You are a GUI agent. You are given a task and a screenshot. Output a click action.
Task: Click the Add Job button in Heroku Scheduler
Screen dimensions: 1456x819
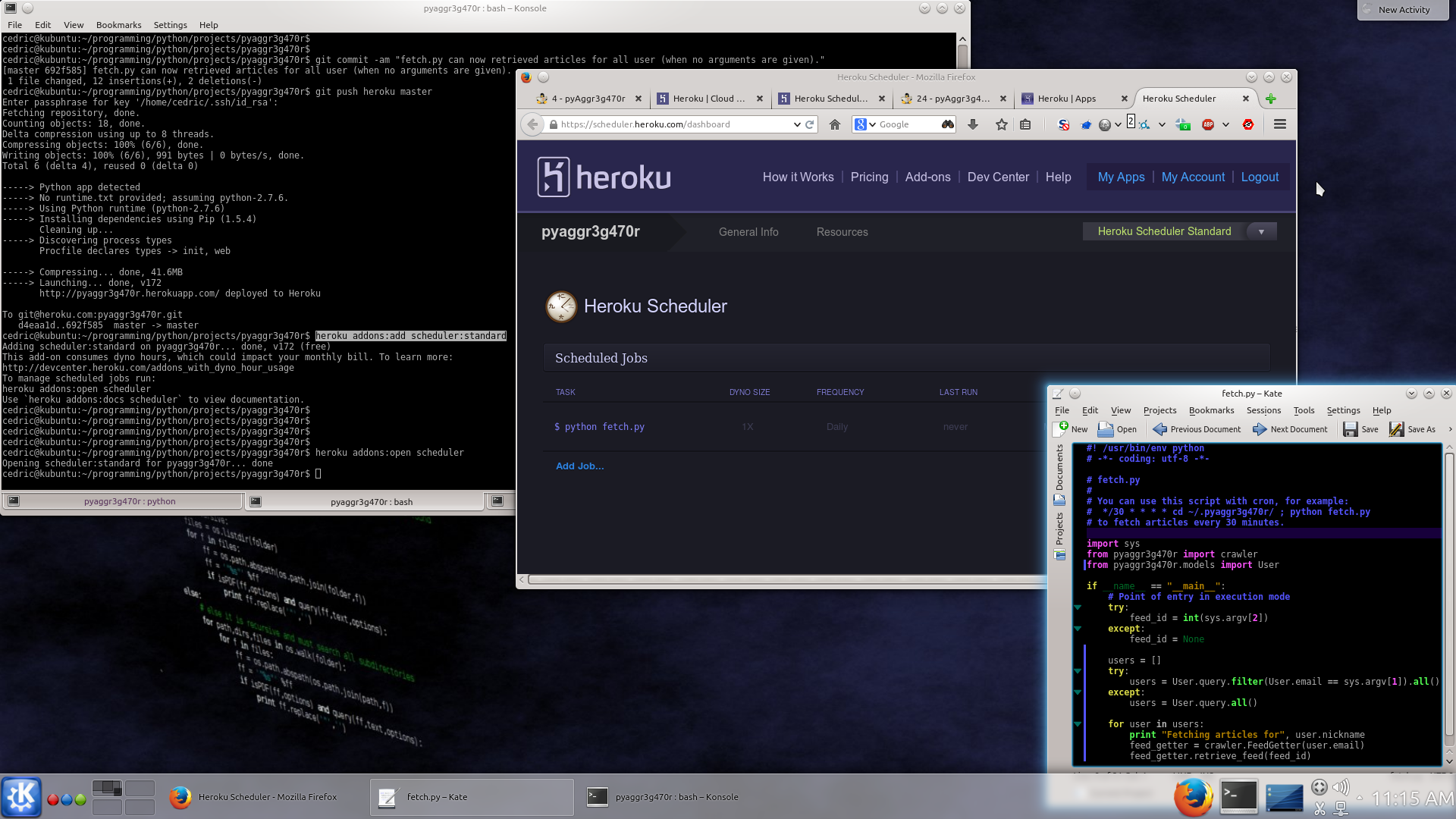coord(580,465)
